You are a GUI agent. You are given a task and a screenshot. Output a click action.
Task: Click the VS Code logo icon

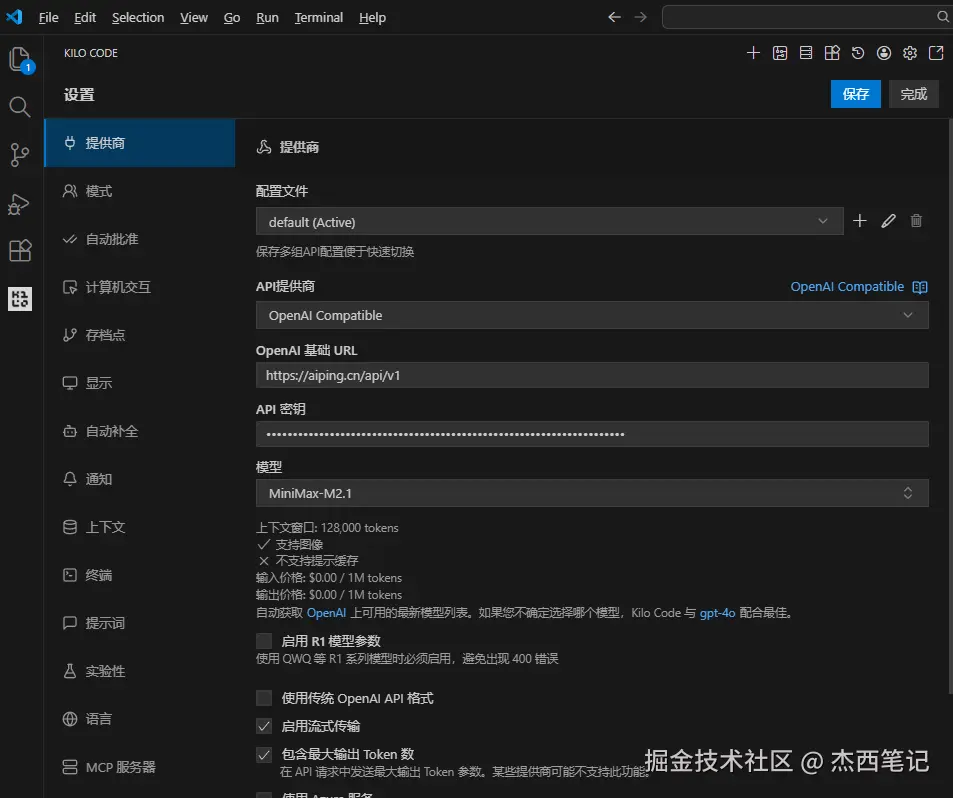coord(14,16)
